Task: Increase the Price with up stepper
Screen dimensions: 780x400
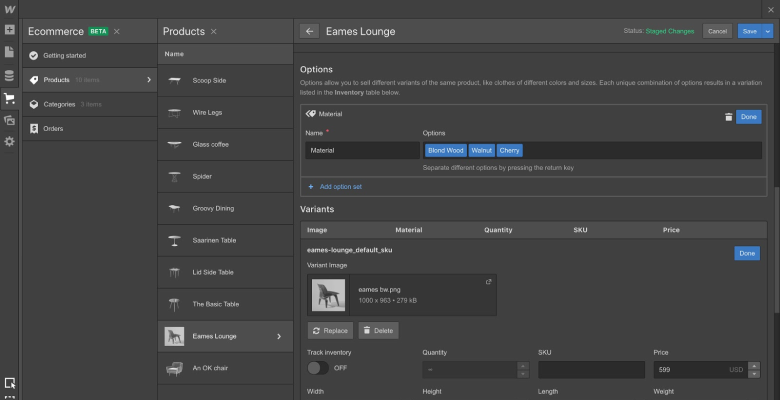Action: point(754,366)
